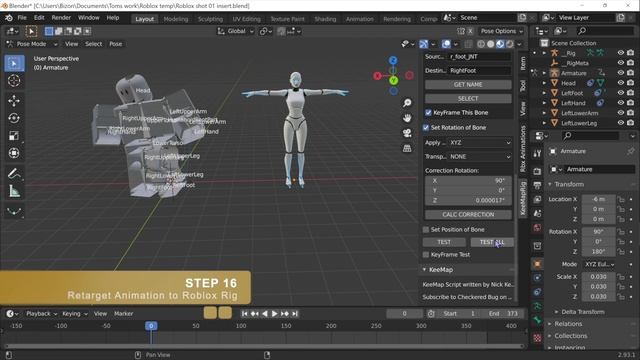Toggle visibility of _Rig in outliner
Screen dimensions: 640x360
point(620,53)
